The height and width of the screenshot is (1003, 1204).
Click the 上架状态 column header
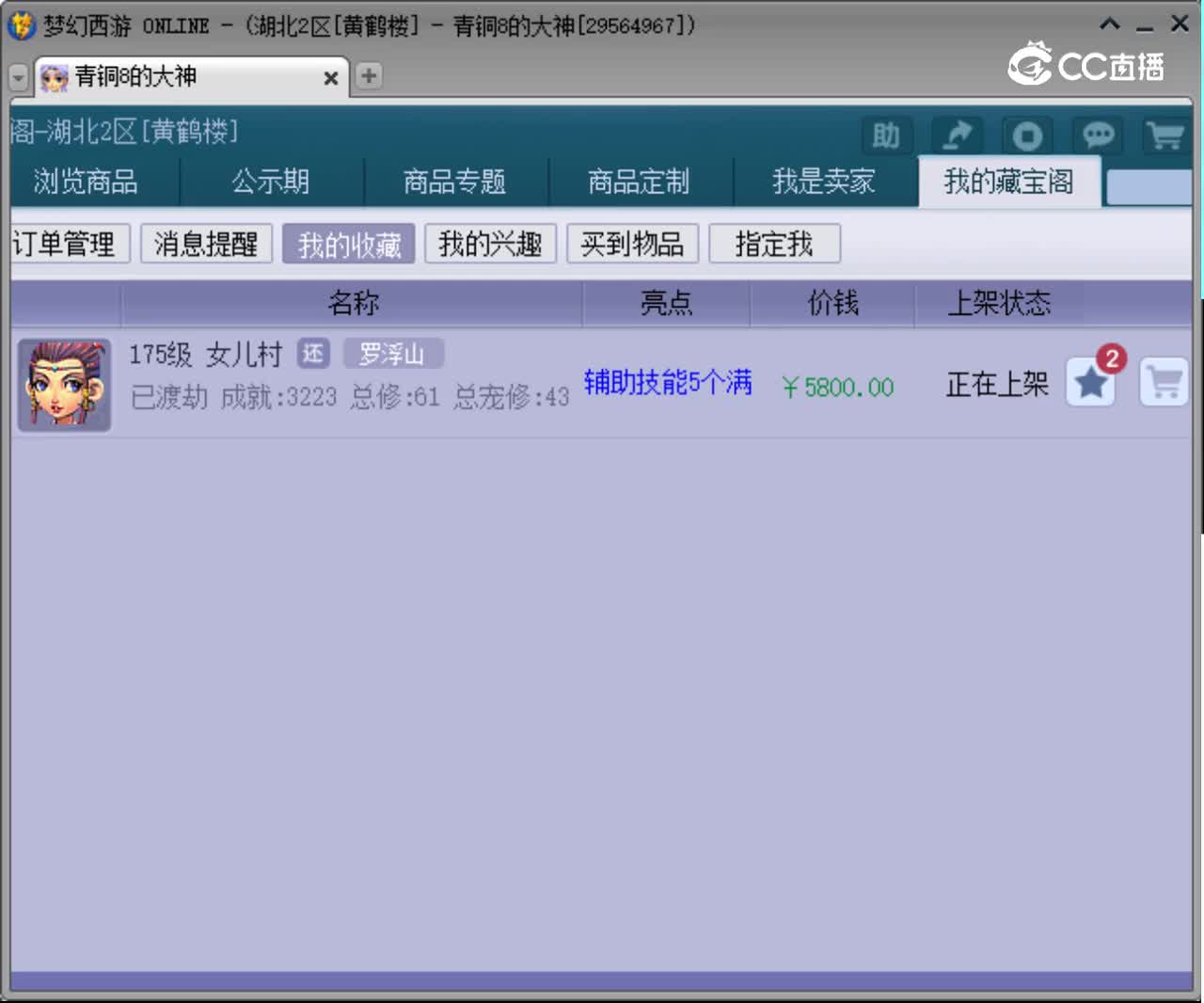pos(999,303)
